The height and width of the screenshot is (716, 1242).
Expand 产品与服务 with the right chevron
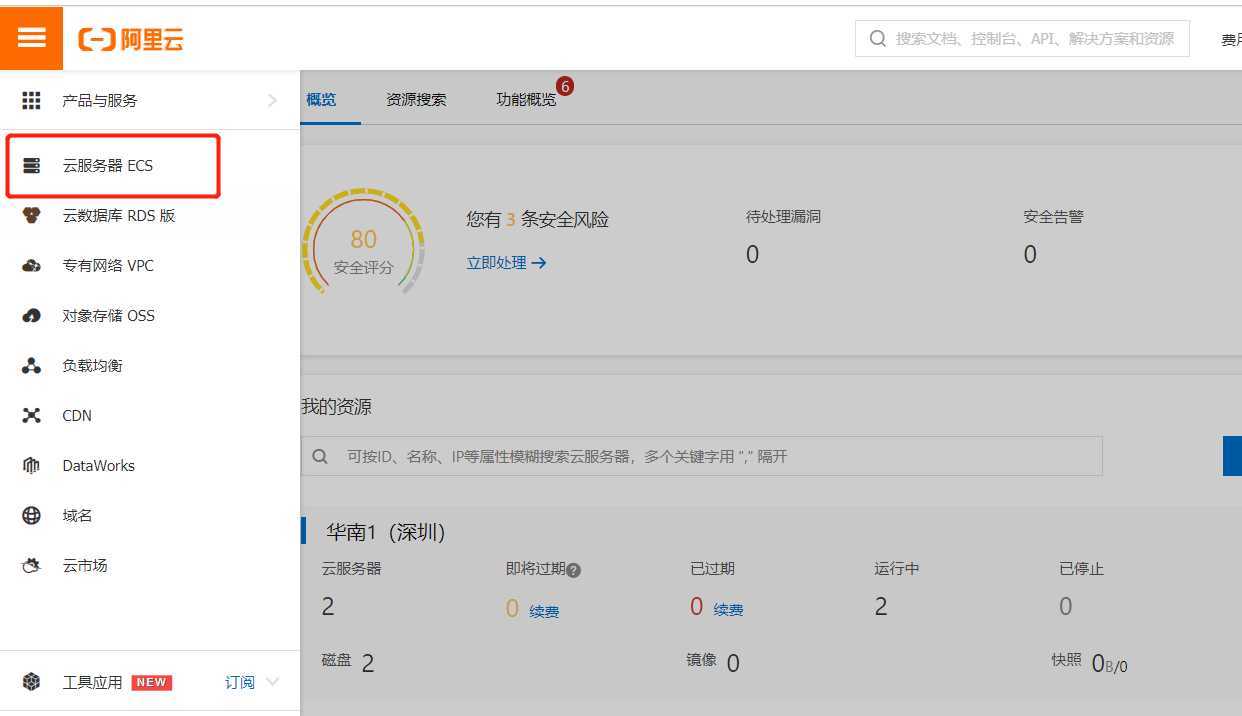(x=272, y=100)
